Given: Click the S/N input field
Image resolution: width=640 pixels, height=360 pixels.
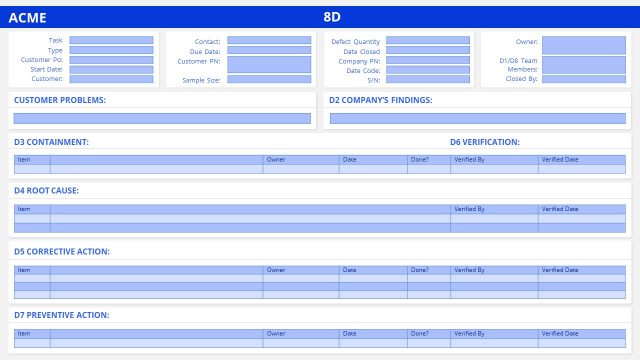Looking at the screenshot, I should pos(428,79).
